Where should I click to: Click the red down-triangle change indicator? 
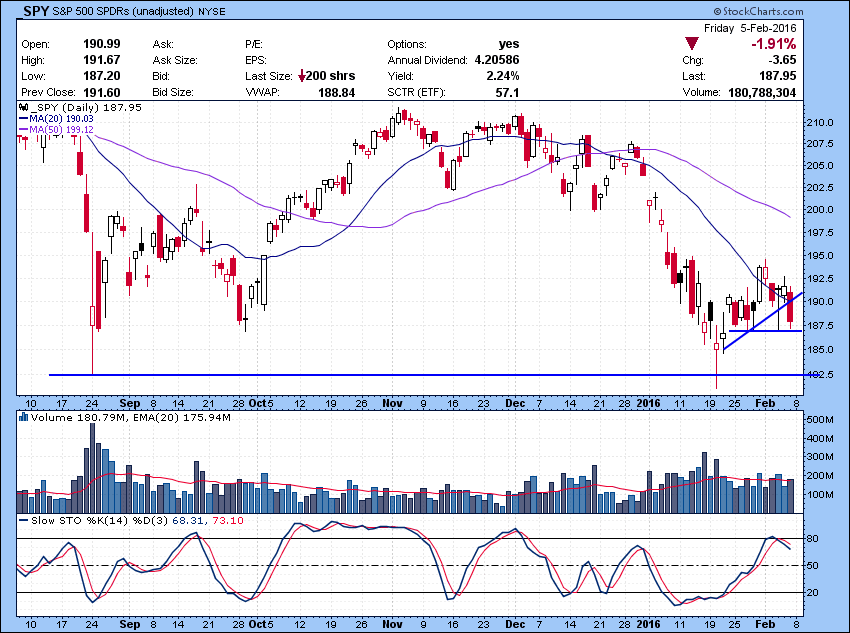click(x=692, y=43)
